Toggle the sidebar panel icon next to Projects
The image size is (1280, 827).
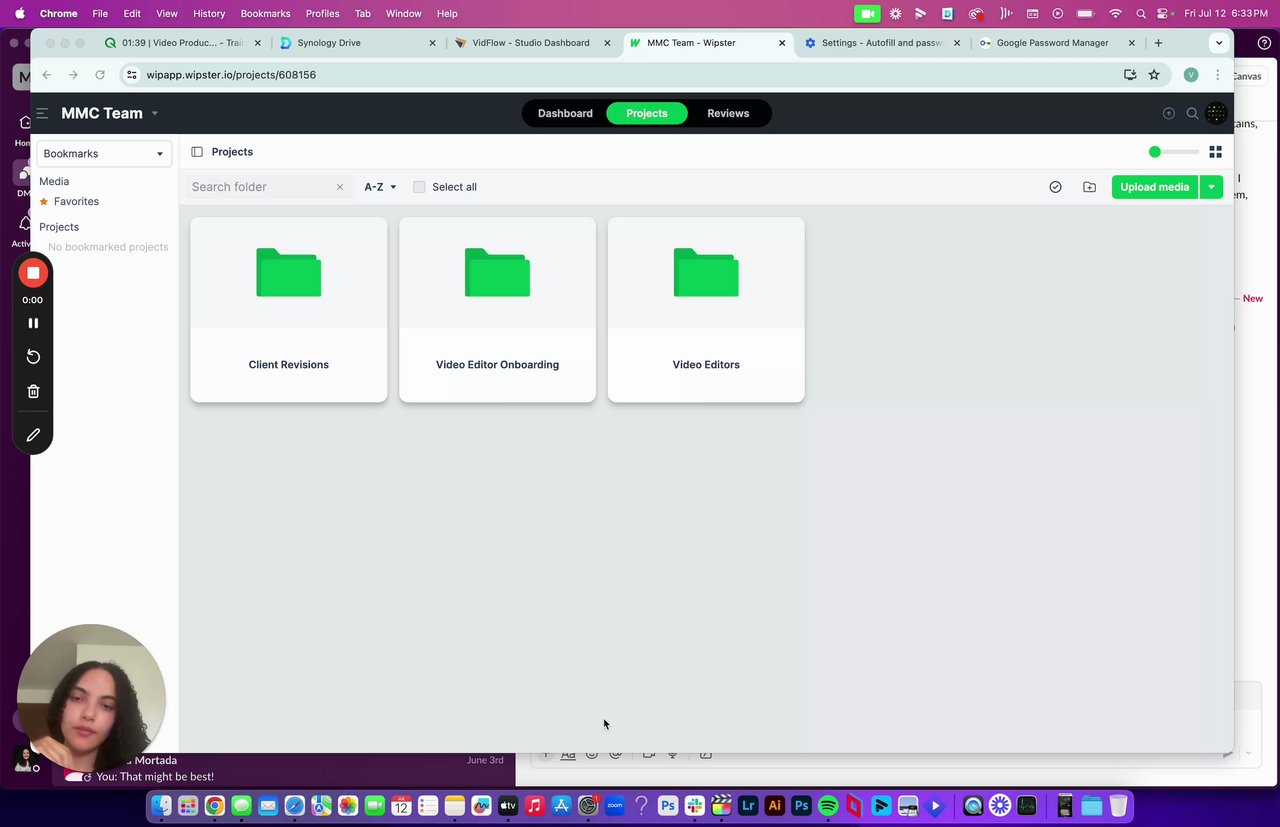(197, 152)
